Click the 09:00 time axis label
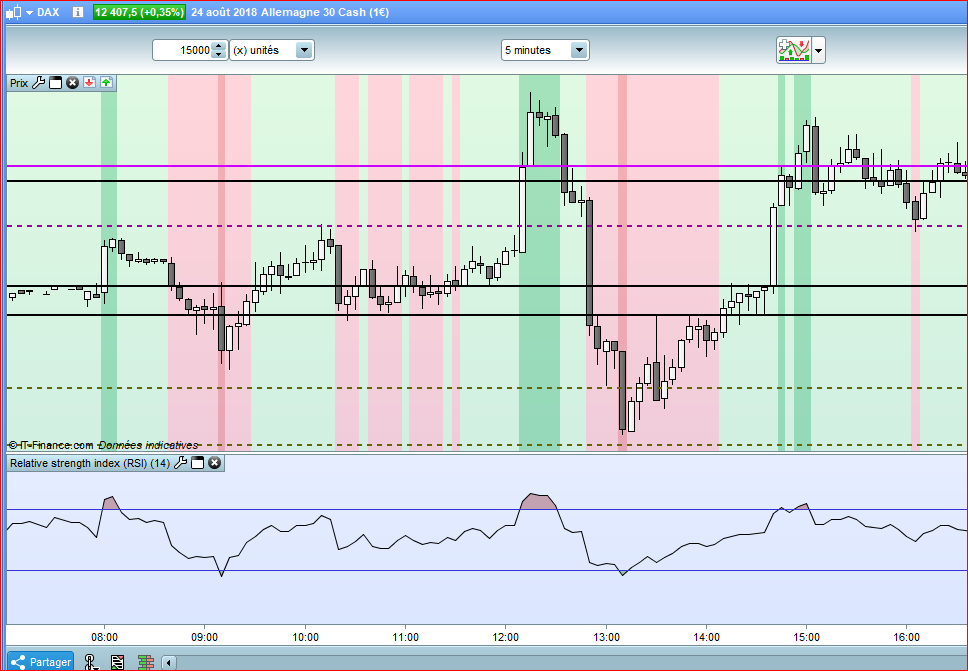Viewport: 968px width, 671px height. pos(204,636)
